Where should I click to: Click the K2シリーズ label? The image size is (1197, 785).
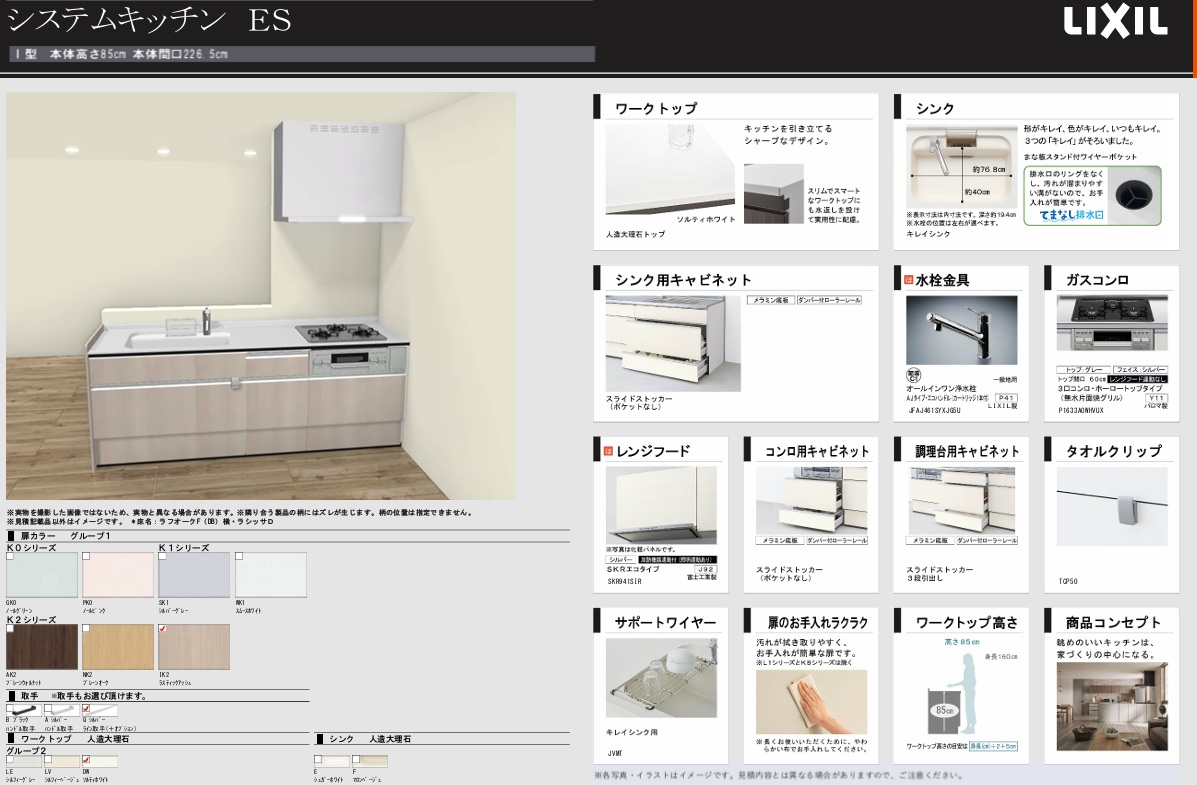click(31, 619)
